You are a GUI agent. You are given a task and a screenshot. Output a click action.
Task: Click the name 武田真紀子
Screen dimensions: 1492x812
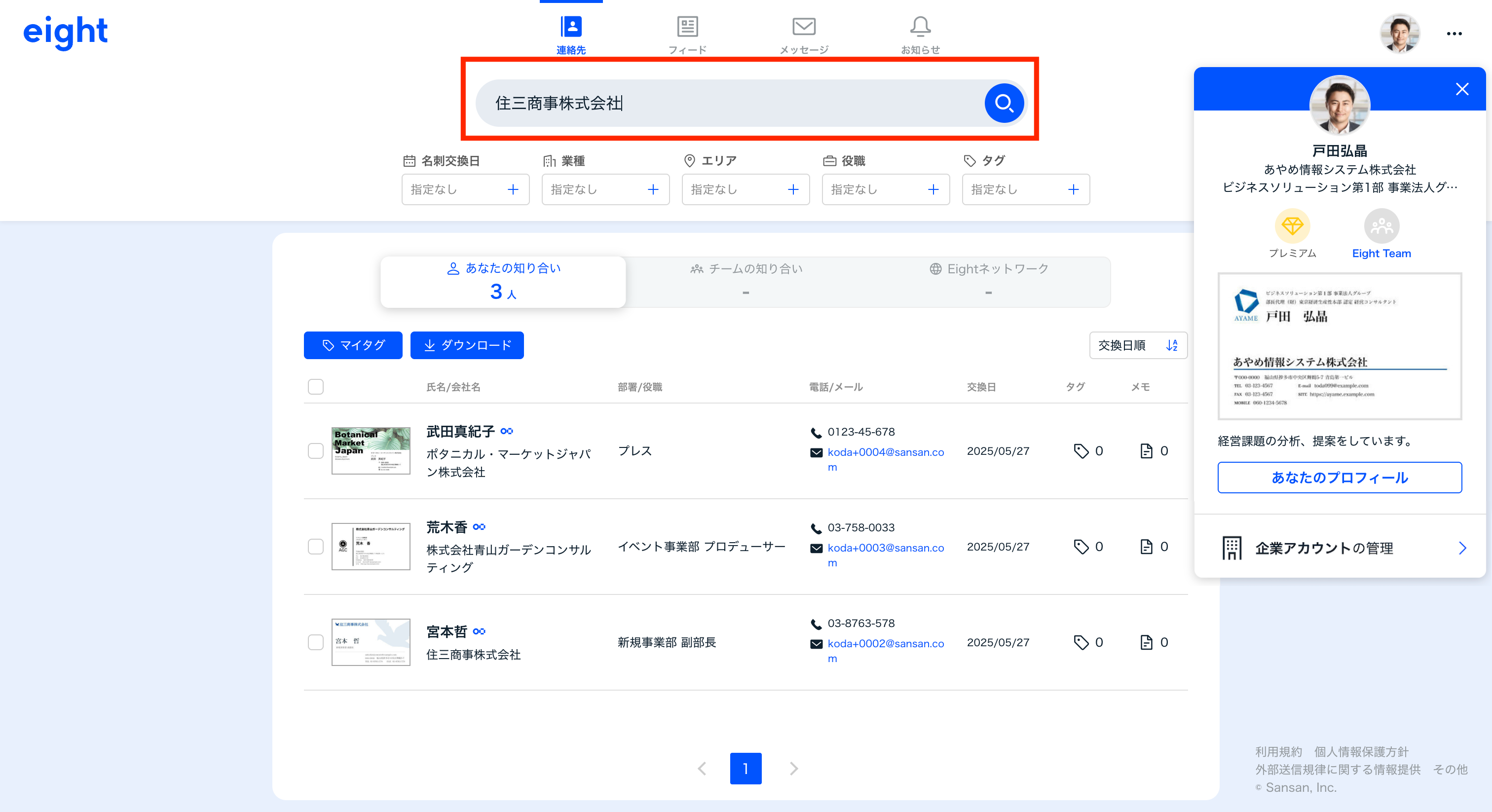pyautogui.click(x=460, y=432)
